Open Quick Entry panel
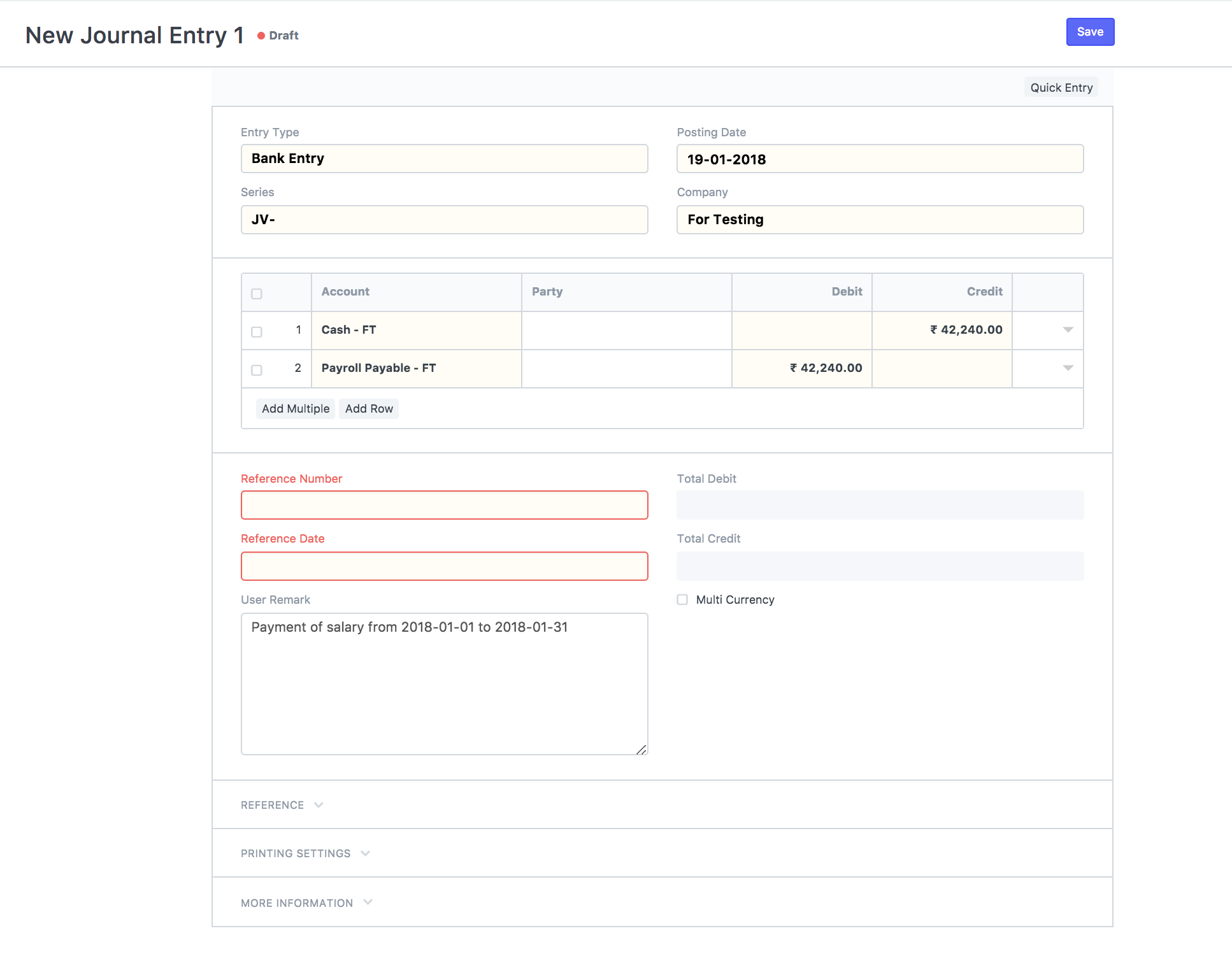 click(x=1062, y=88)
